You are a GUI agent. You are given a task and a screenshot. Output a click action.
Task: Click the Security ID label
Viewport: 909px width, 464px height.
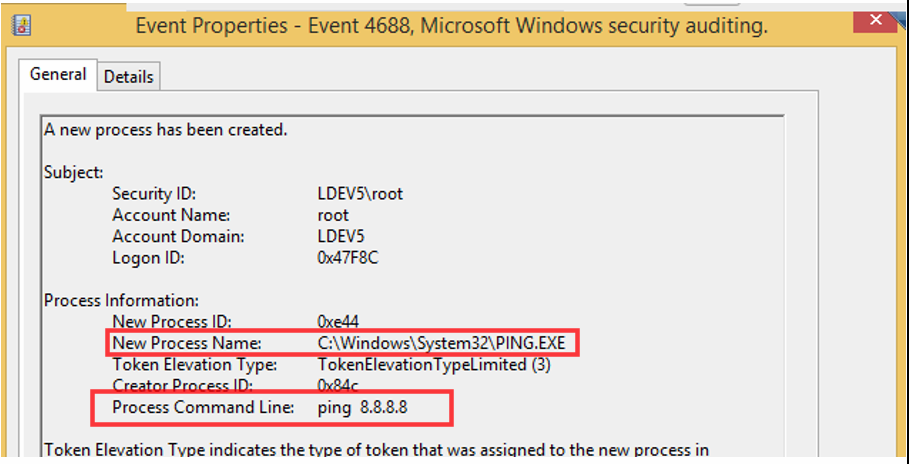click(154, 193)
